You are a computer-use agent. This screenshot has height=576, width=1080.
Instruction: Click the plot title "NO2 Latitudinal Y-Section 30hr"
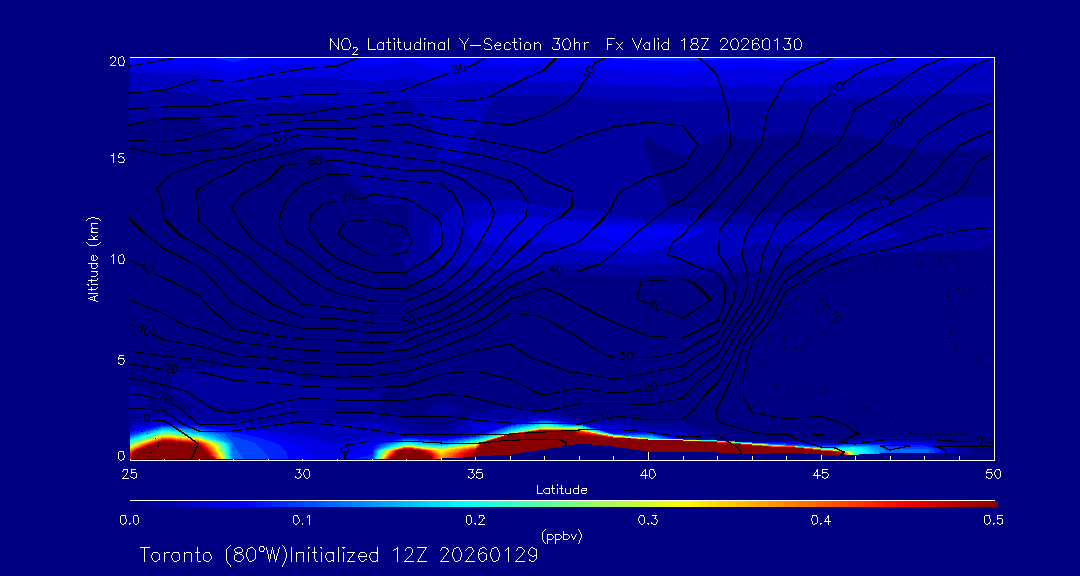click(457, 45)
